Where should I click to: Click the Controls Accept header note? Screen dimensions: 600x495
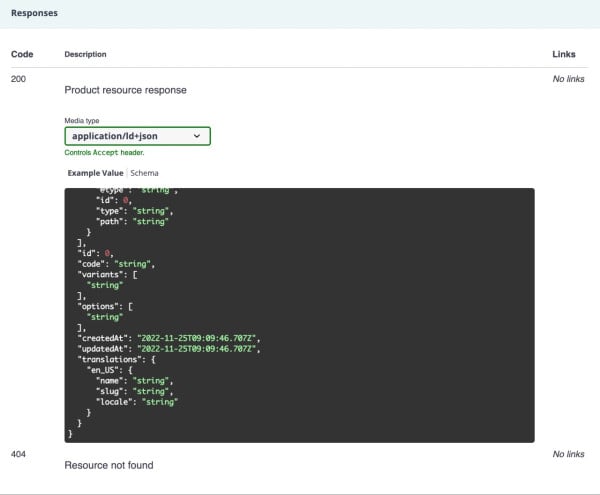[104, 152]
